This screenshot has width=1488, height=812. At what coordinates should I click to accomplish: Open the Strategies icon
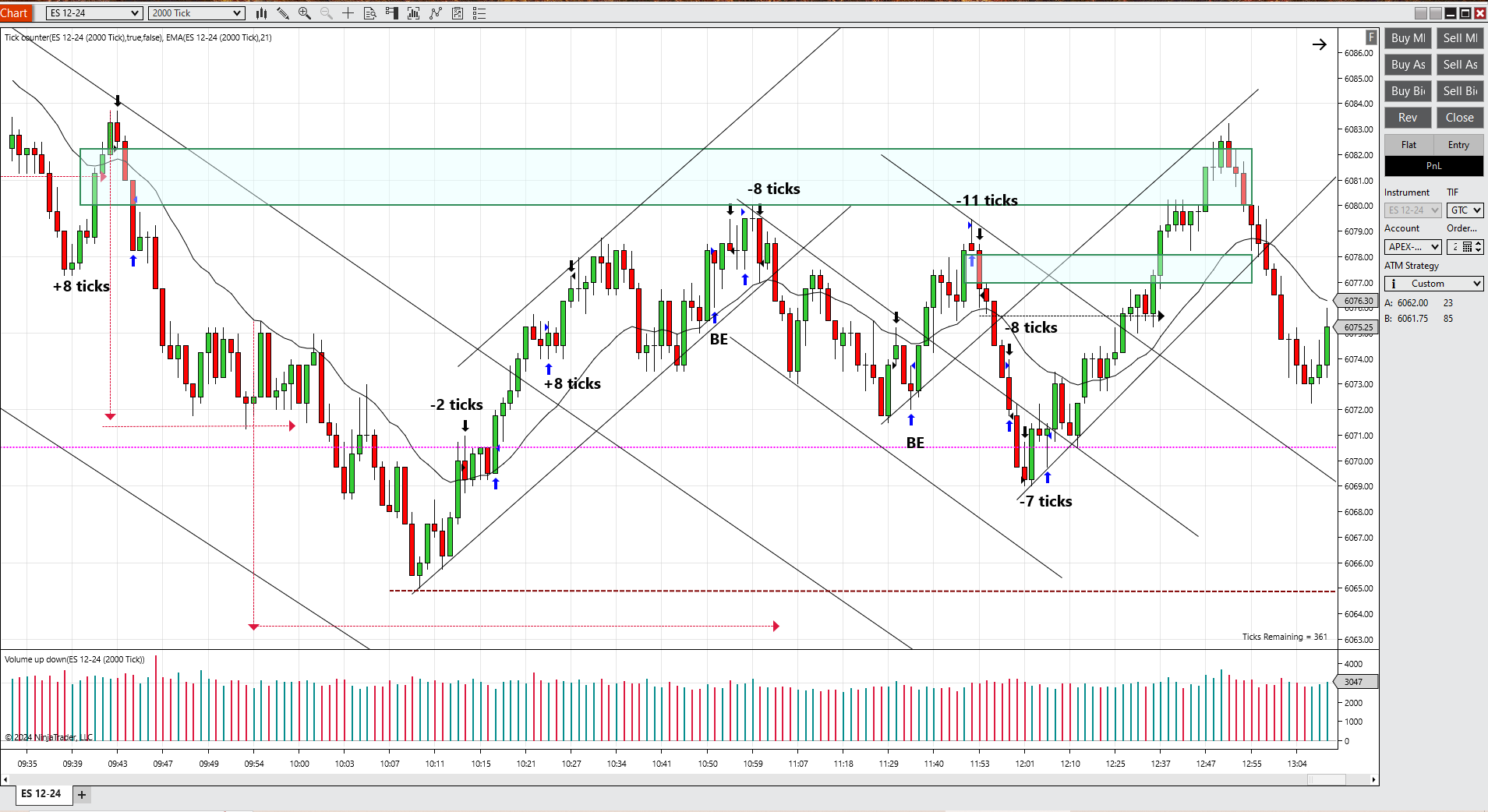[458, 13]
